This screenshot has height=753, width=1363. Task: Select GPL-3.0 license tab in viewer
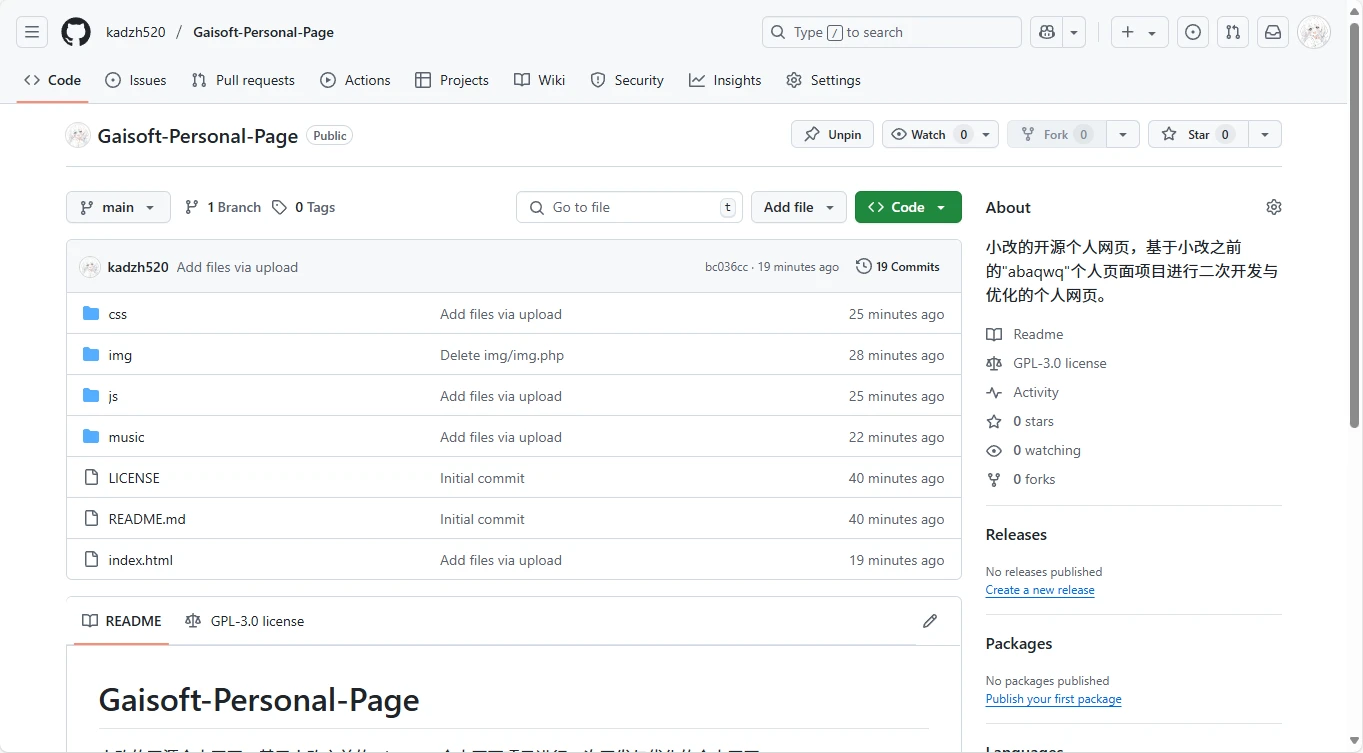245,621
